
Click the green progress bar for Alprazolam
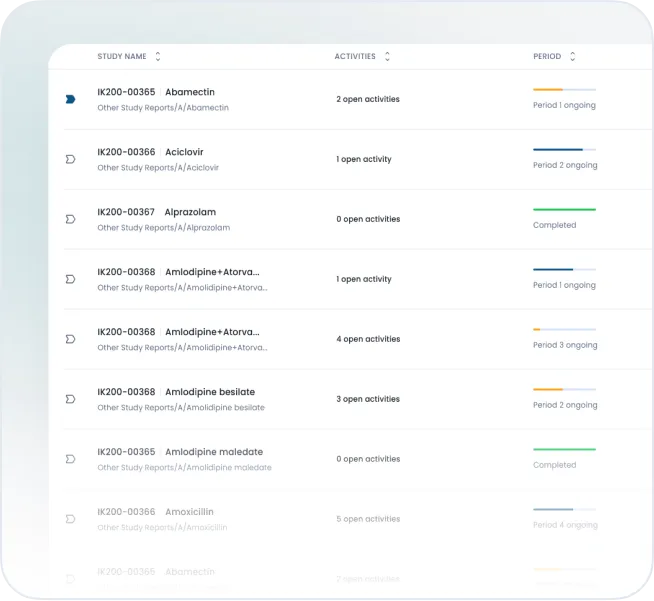coord(564,209)
